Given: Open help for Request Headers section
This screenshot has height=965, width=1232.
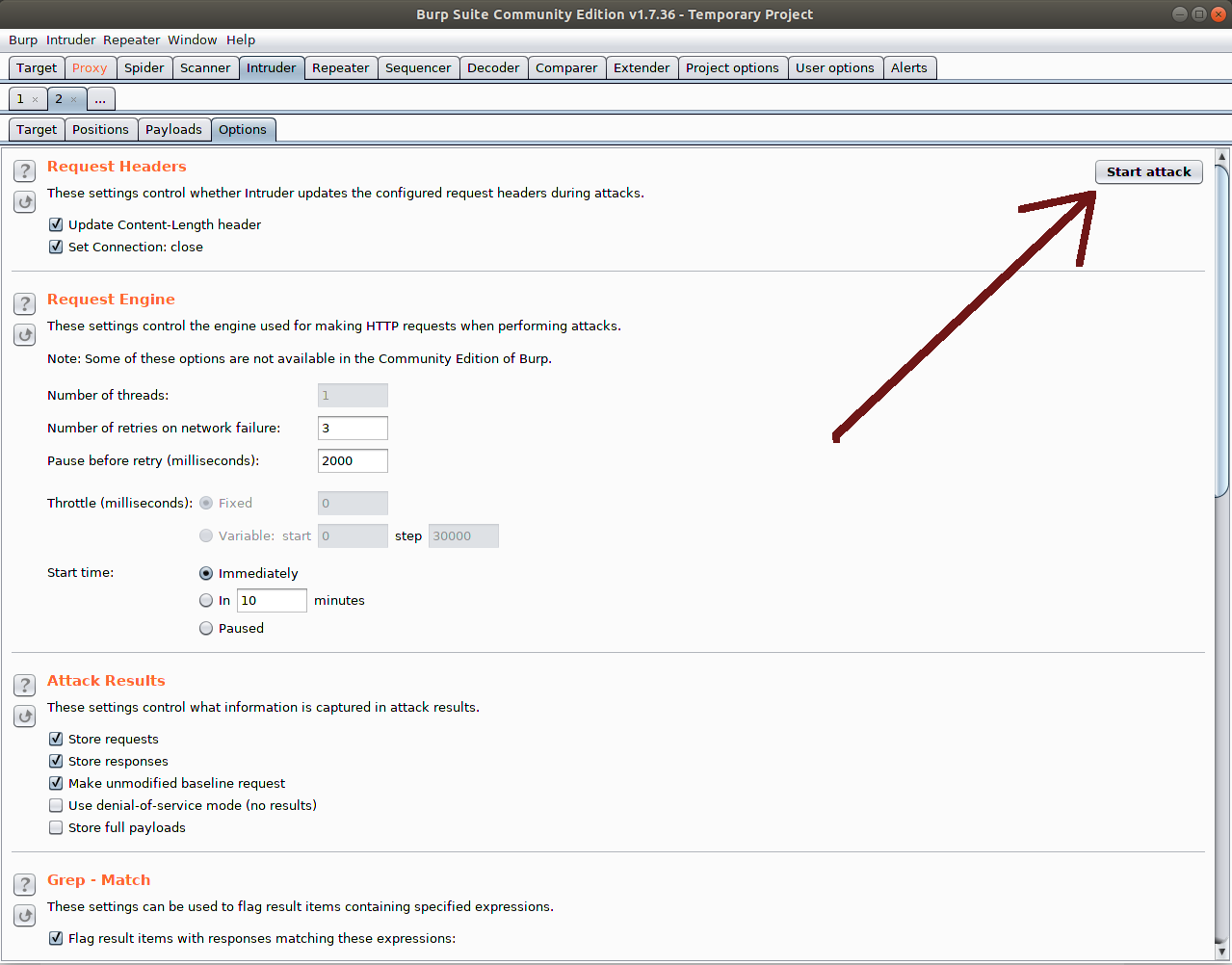Looking at the screenshot, I should pyautogui.click(x=25, y=171).
